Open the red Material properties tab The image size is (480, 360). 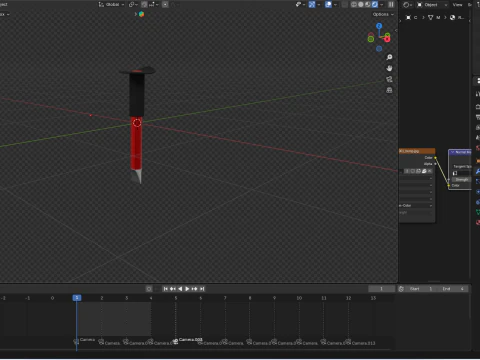(478, 222)
